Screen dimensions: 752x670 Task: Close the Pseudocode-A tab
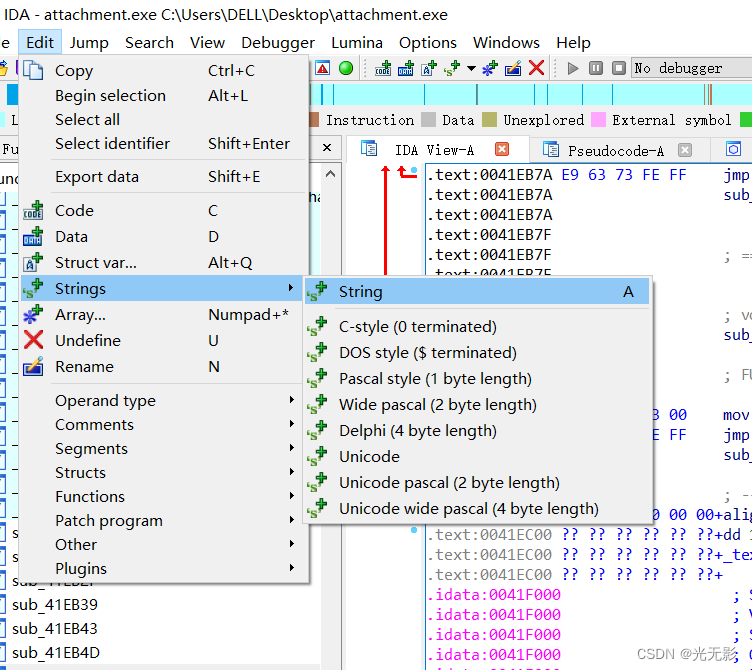[685, 150]
